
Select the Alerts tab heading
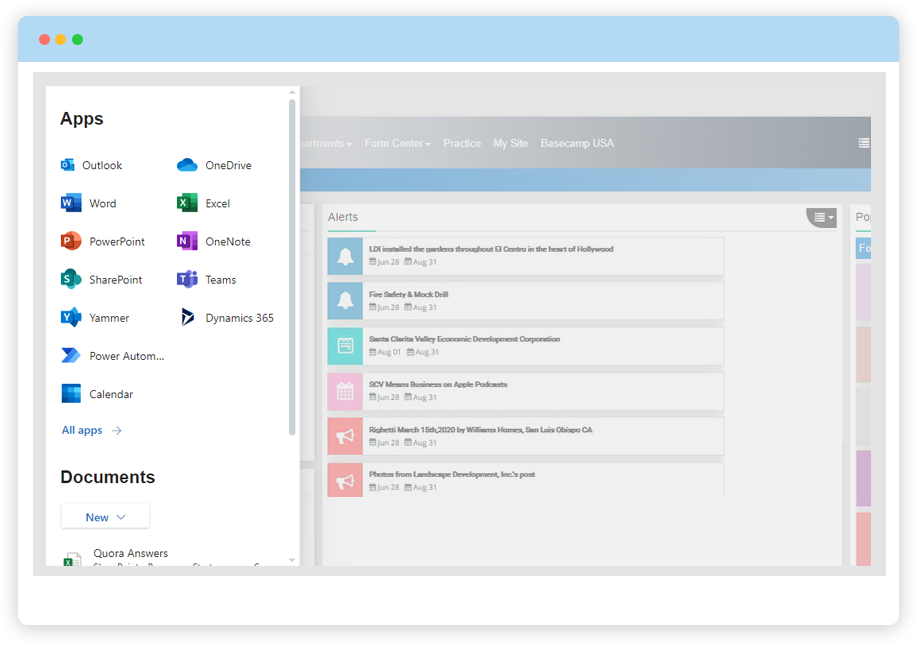(x=343, y=217)
